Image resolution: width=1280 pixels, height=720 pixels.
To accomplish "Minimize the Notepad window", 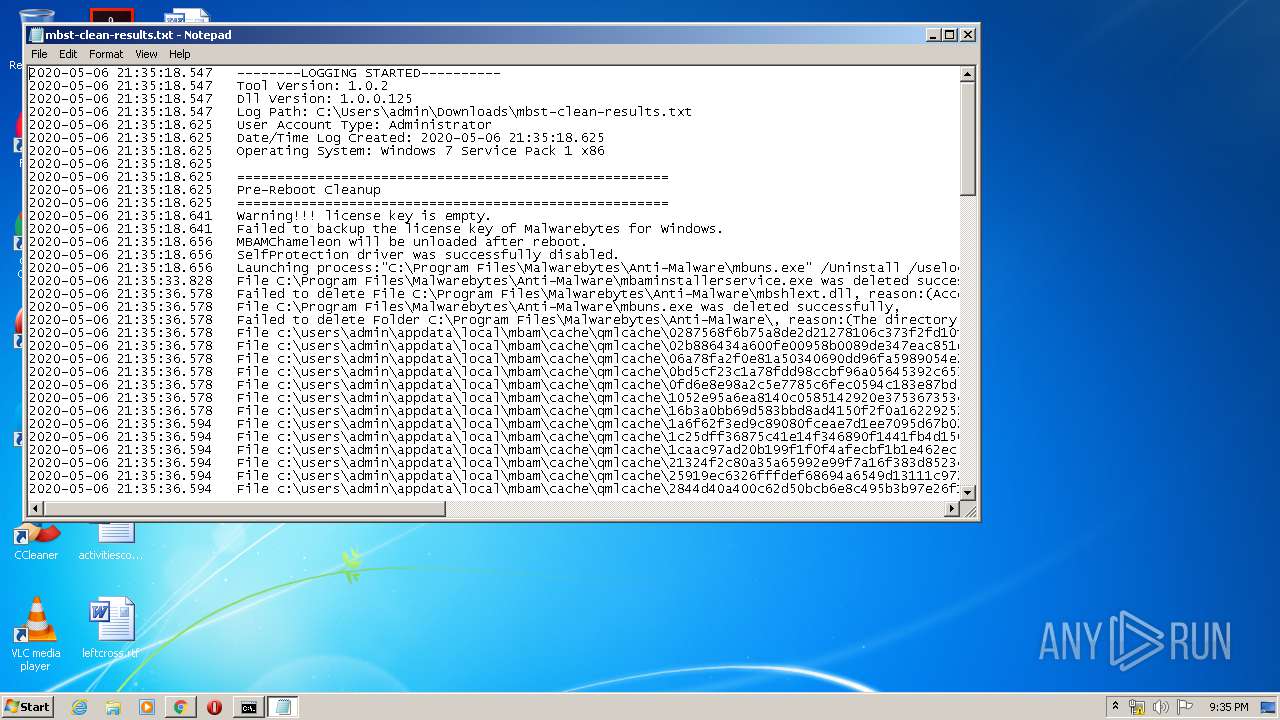I will click(934, 34).
